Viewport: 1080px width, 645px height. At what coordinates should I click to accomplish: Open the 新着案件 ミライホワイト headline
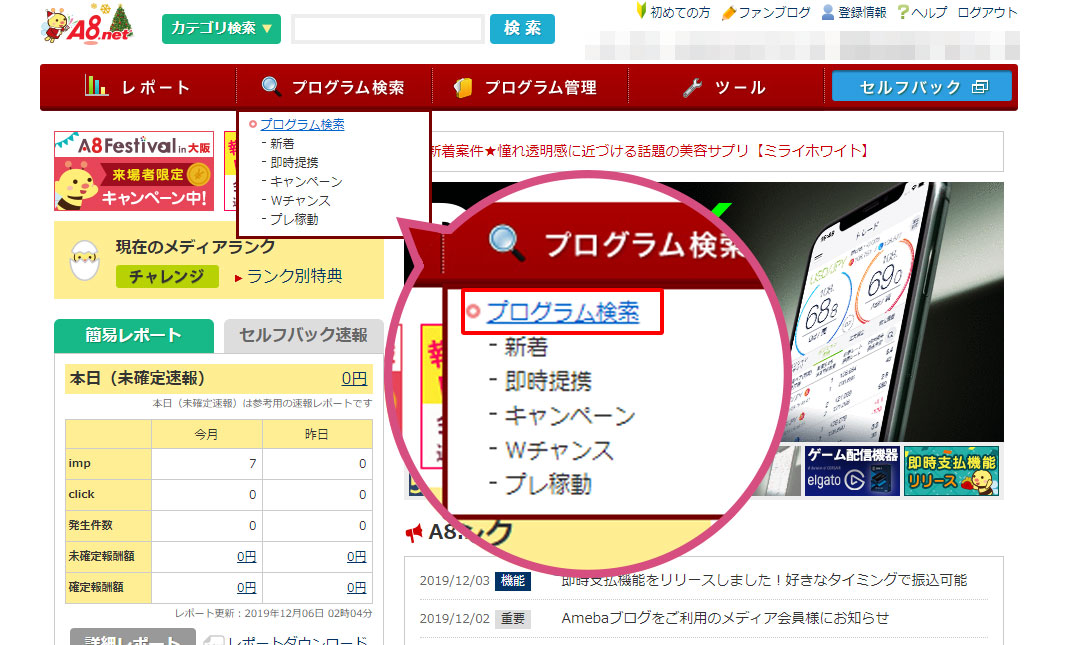pos(650,151)
